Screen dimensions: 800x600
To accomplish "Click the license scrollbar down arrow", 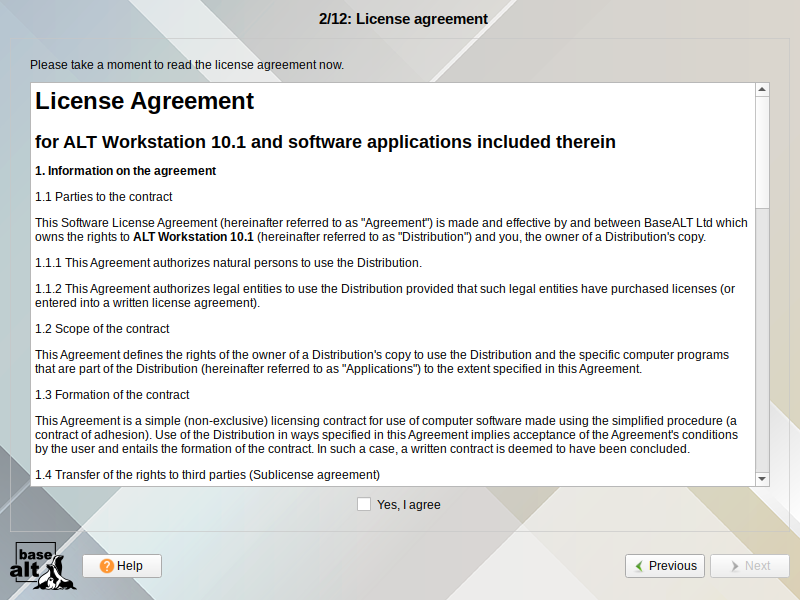I will tap(762, 479).
